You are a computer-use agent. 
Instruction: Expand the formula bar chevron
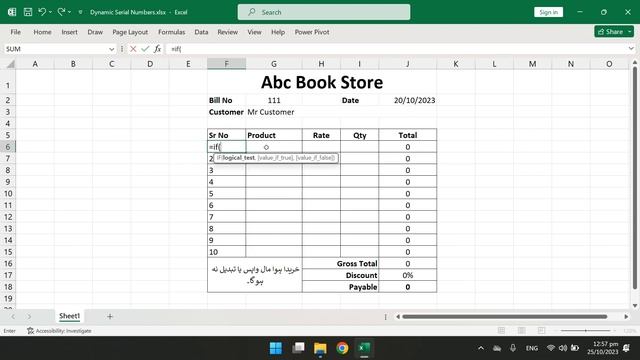tap(631, 49)
